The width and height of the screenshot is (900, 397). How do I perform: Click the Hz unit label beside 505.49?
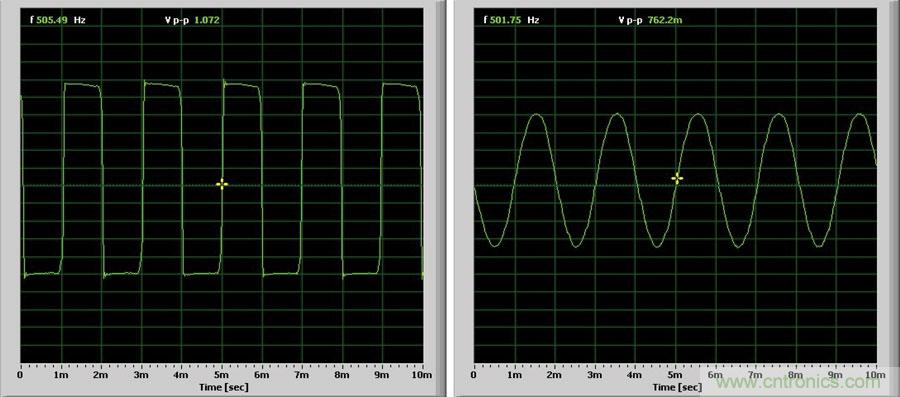tap(80, 20)
